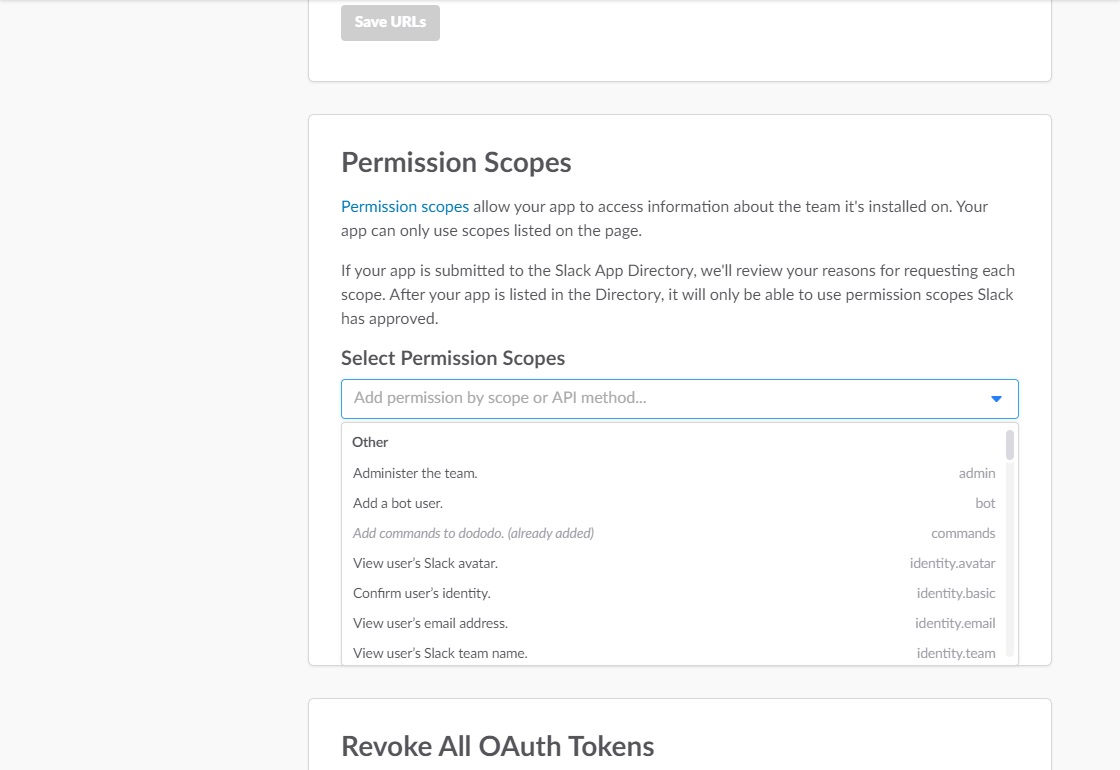
Task: Open the Permission scopes hyperlink
Action: tap(405, 207)
